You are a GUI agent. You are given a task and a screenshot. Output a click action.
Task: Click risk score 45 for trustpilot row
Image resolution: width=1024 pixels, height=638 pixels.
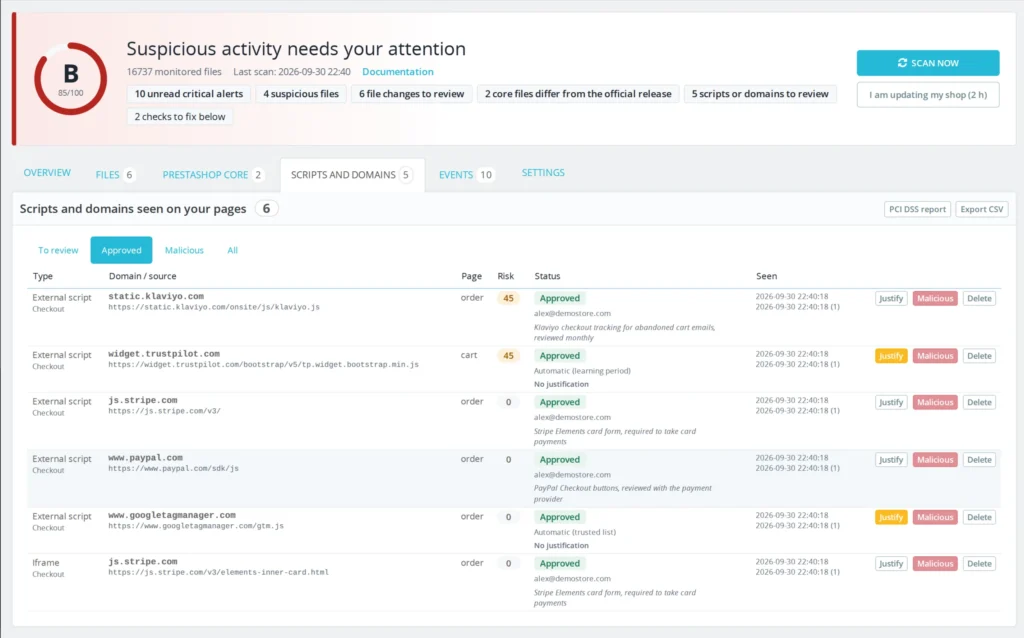tap(508, 356)
